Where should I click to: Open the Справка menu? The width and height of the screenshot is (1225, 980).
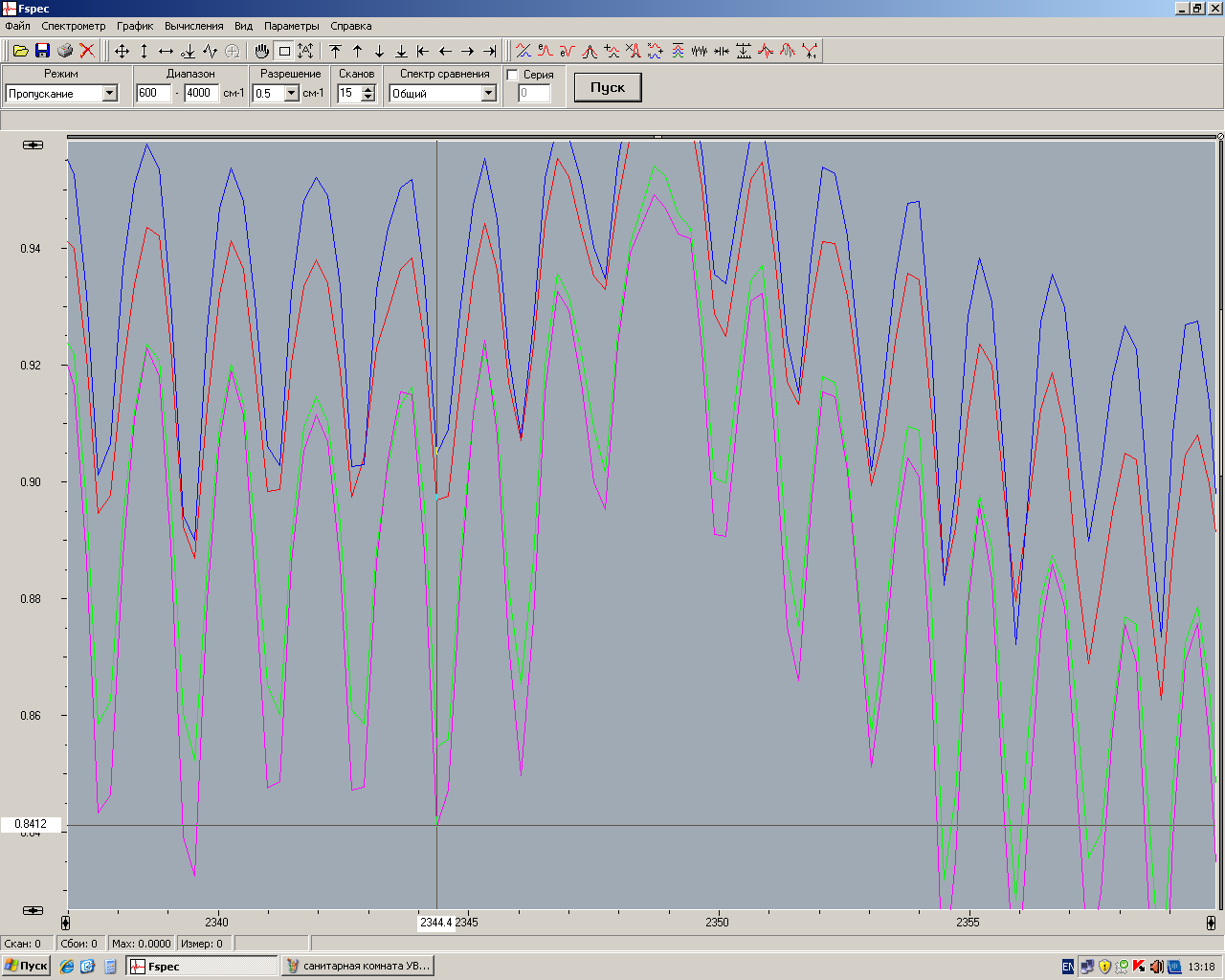click(351, 26)
